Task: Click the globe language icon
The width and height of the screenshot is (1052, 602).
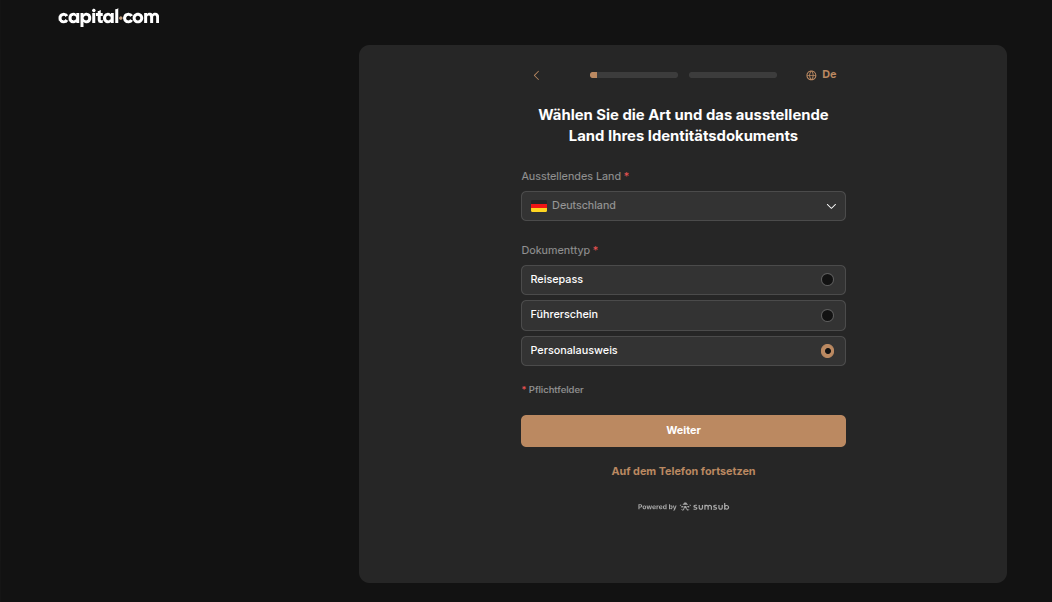Action: point(811,74)
